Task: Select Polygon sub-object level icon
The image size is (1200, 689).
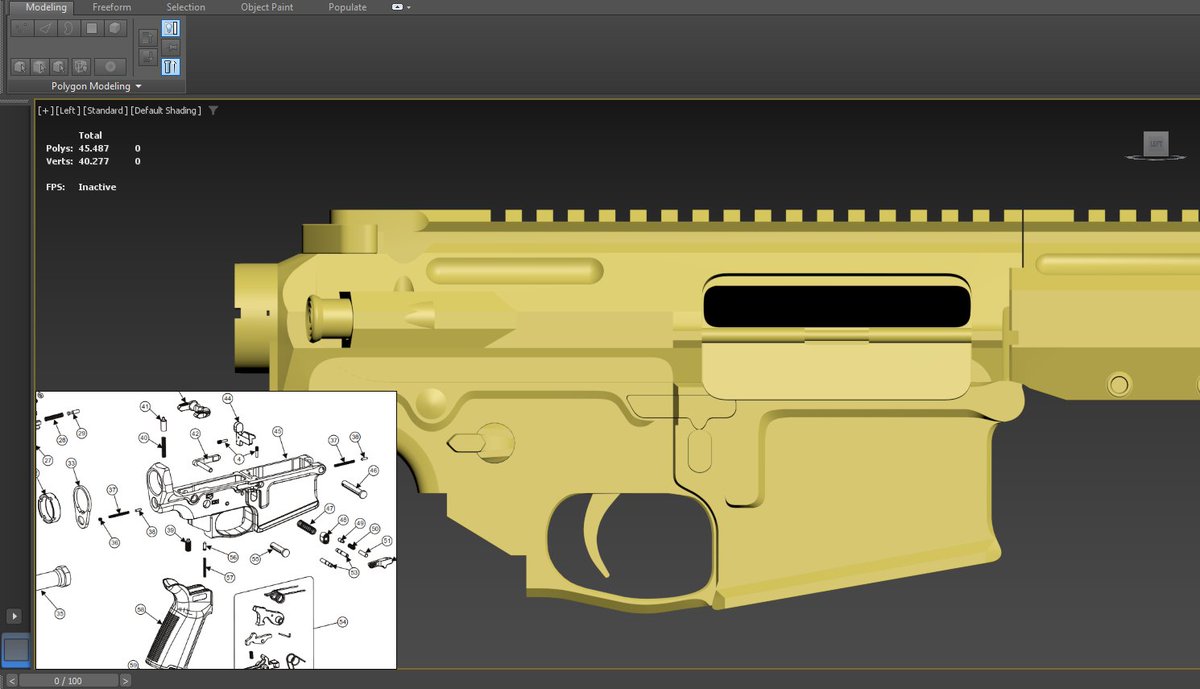Action: [92, 28]
